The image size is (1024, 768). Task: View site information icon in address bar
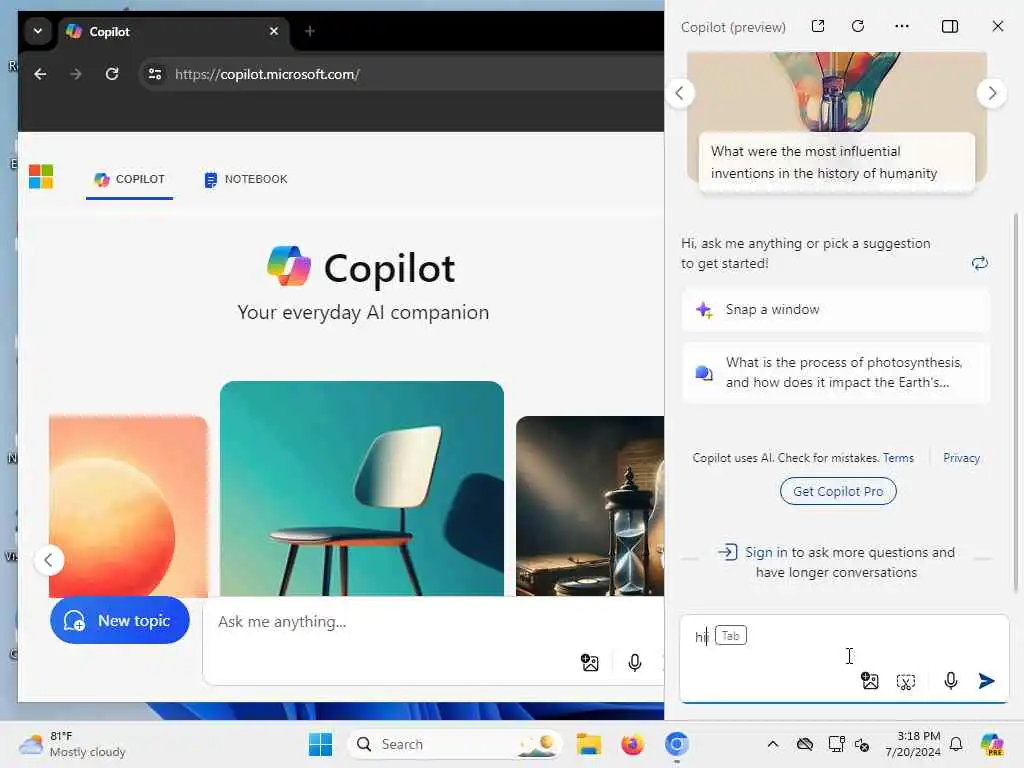click(155, 74)
